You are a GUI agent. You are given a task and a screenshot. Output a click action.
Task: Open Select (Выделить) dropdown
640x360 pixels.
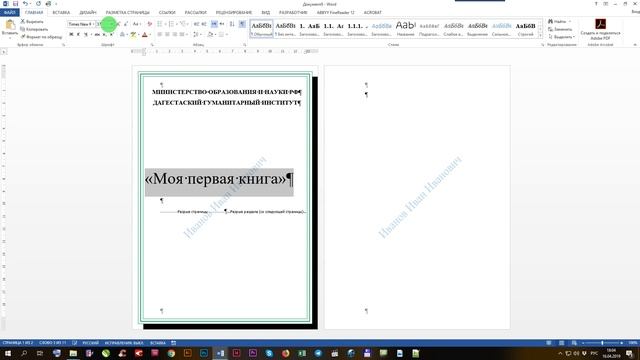pos(562,37)
